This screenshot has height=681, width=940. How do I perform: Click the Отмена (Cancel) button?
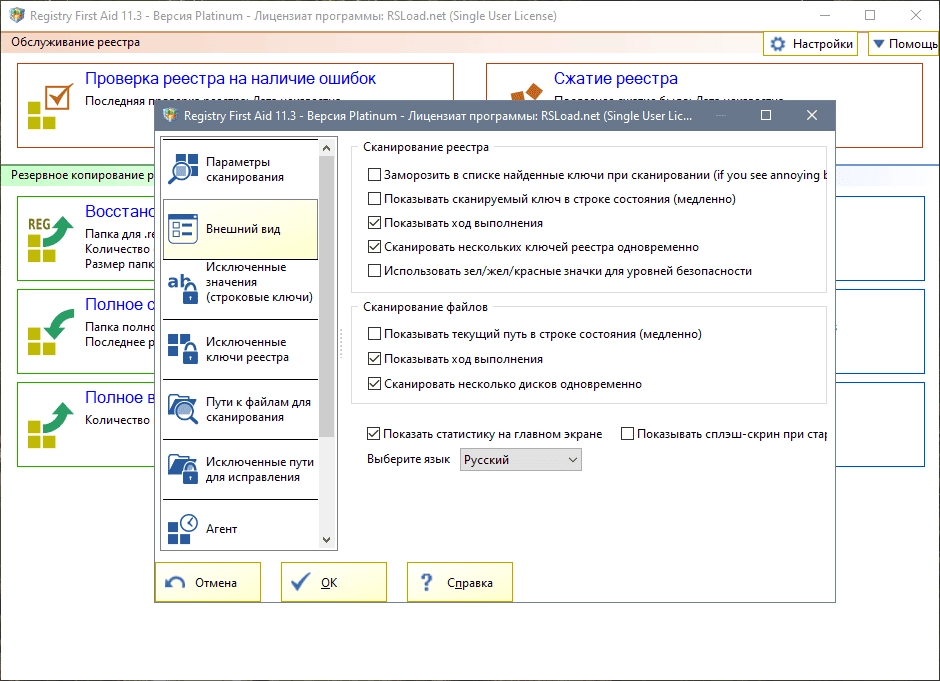pyautogui.click(x=208, y=582)
